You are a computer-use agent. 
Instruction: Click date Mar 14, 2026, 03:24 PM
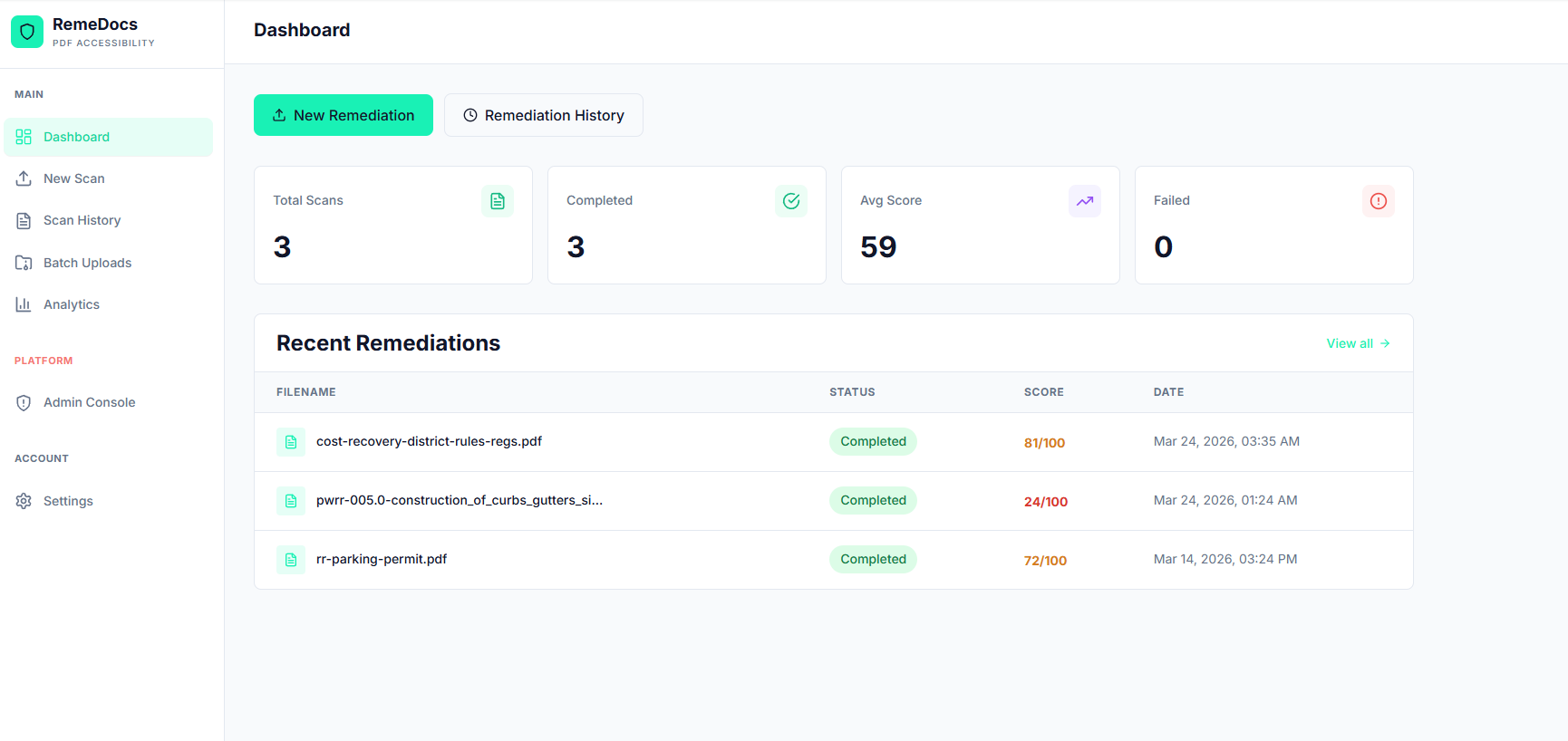tap(1225, 559)
